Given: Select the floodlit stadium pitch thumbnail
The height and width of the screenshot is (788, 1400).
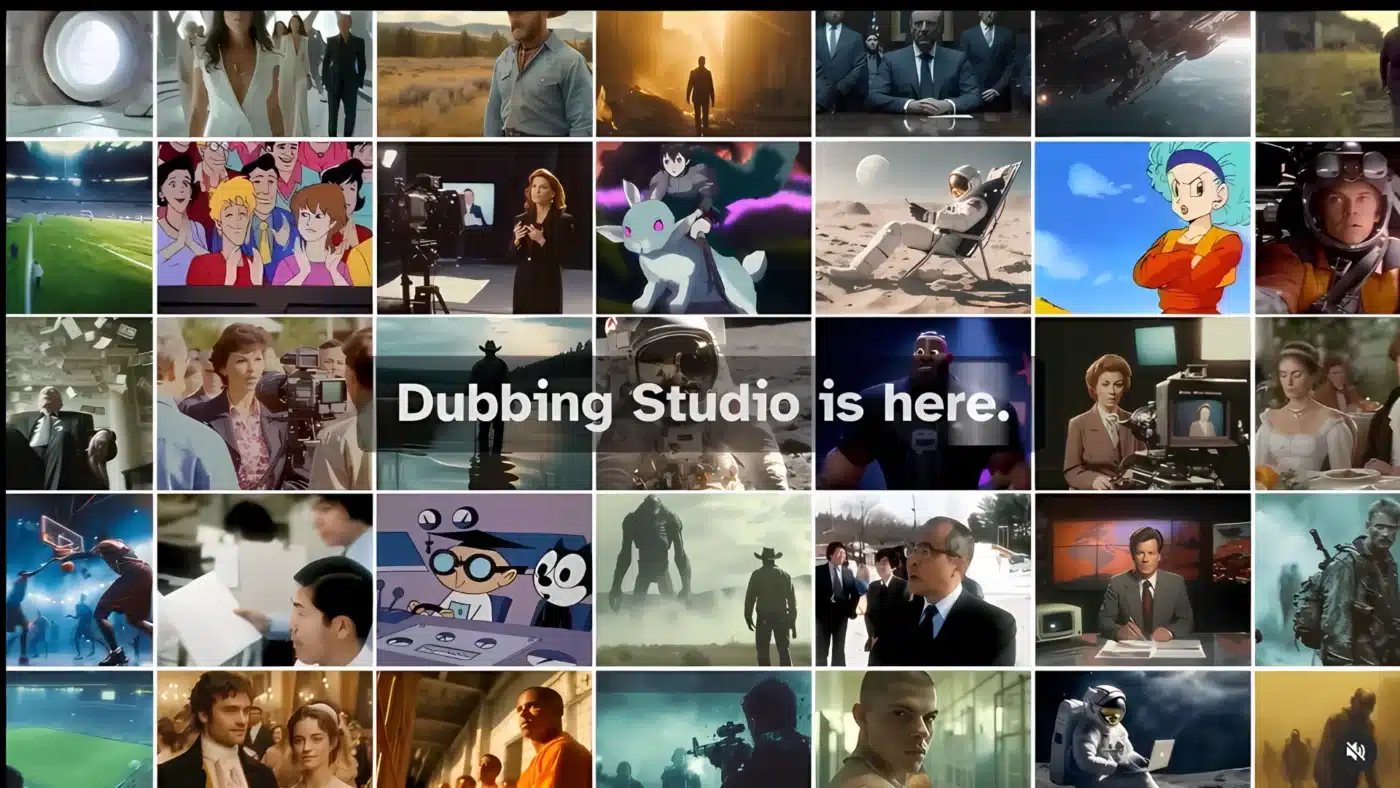Looking at the screenshot, I should 79,228.
